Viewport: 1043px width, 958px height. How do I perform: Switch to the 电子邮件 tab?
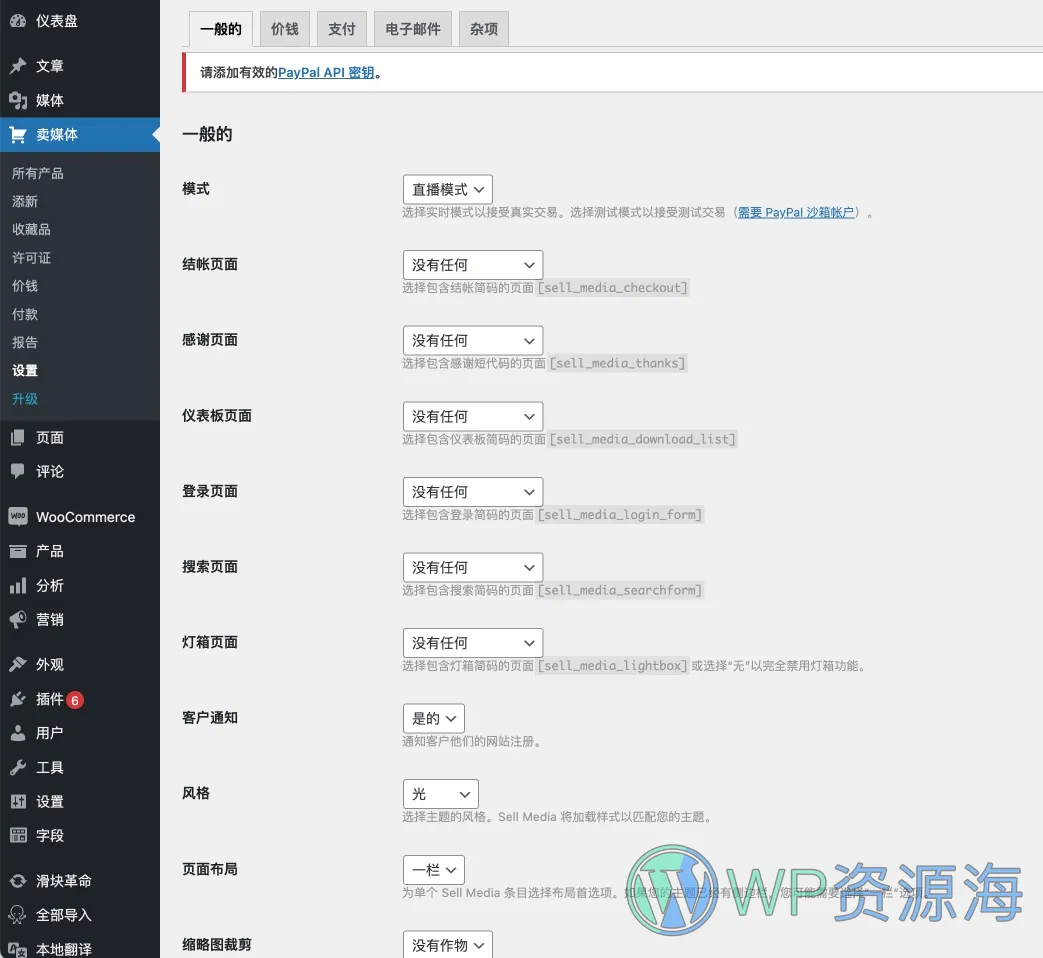pyautogui.click(x=413, y=29)
